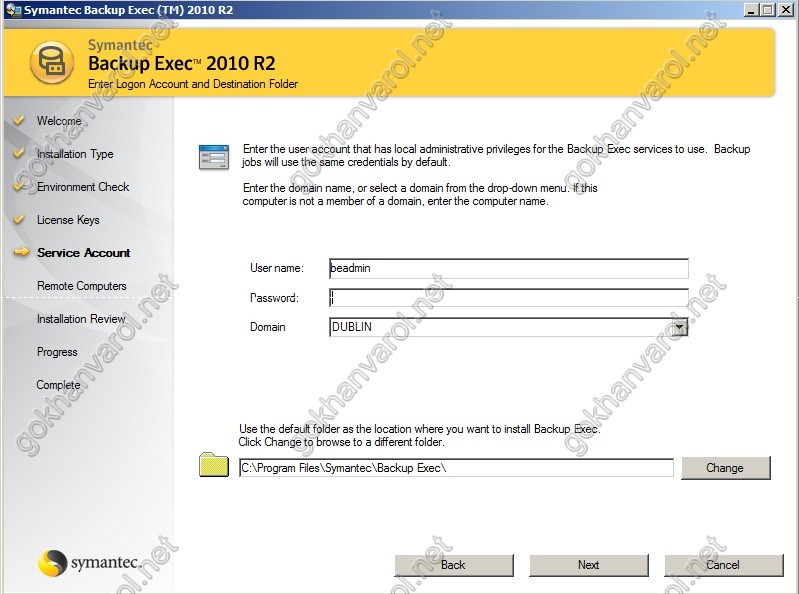This screenshot has height=594, width=799.
Task: Click the checkmark beside Installation Type
Action: click(x=18, y=154)
